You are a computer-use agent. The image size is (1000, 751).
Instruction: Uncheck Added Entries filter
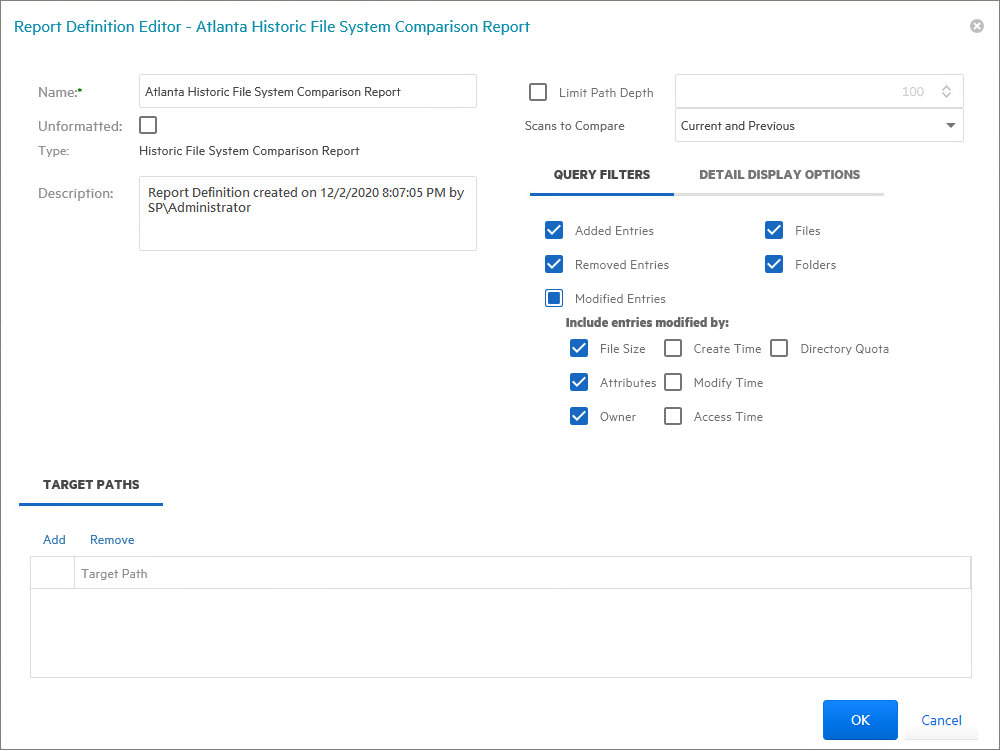[554, 231]
